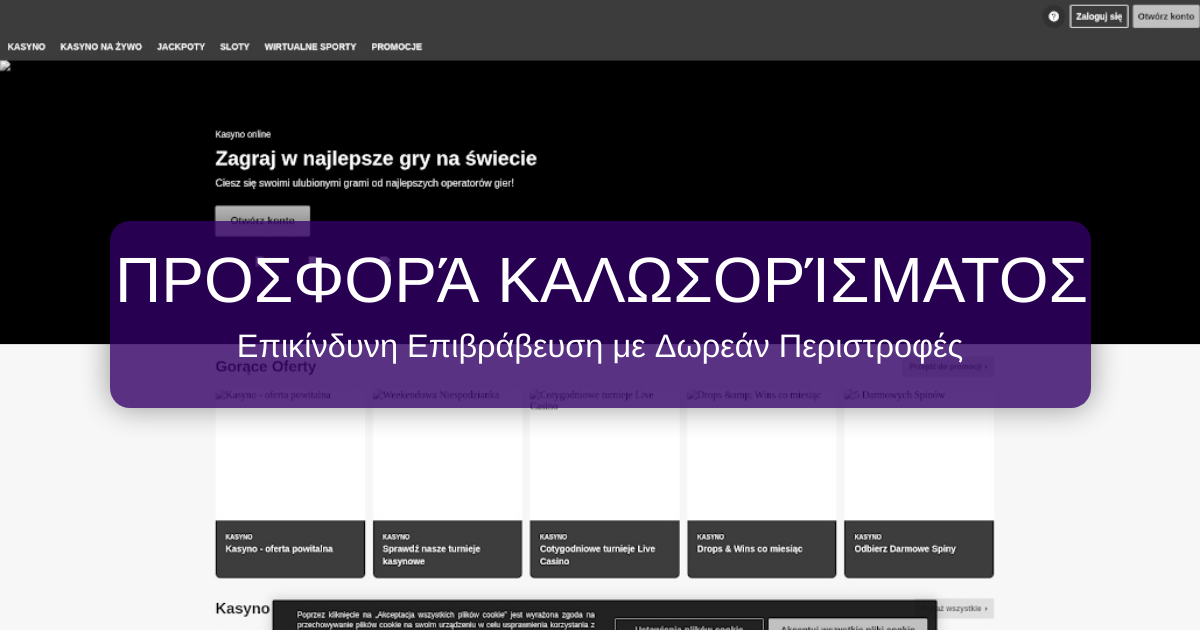Click the Kasyno section heading at the bottom
This screenshot has height=630, width=1200.
tap(242, 608)
